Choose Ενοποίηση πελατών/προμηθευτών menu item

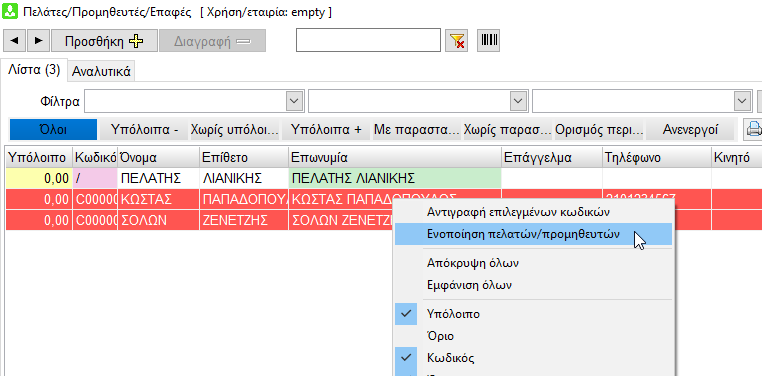[533, 234]
